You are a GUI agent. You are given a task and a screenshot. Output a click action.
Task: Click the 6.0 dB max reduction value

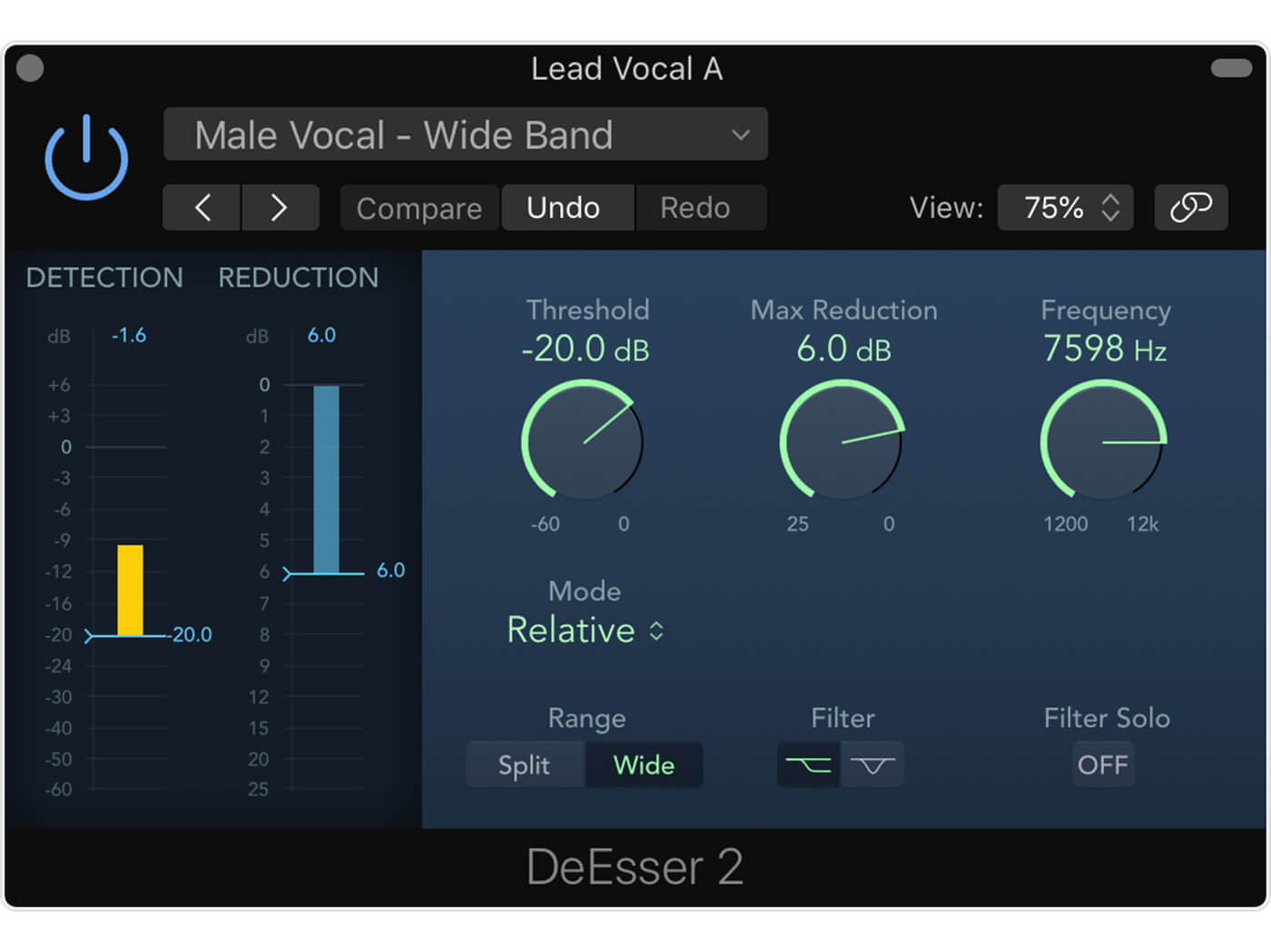843,348
